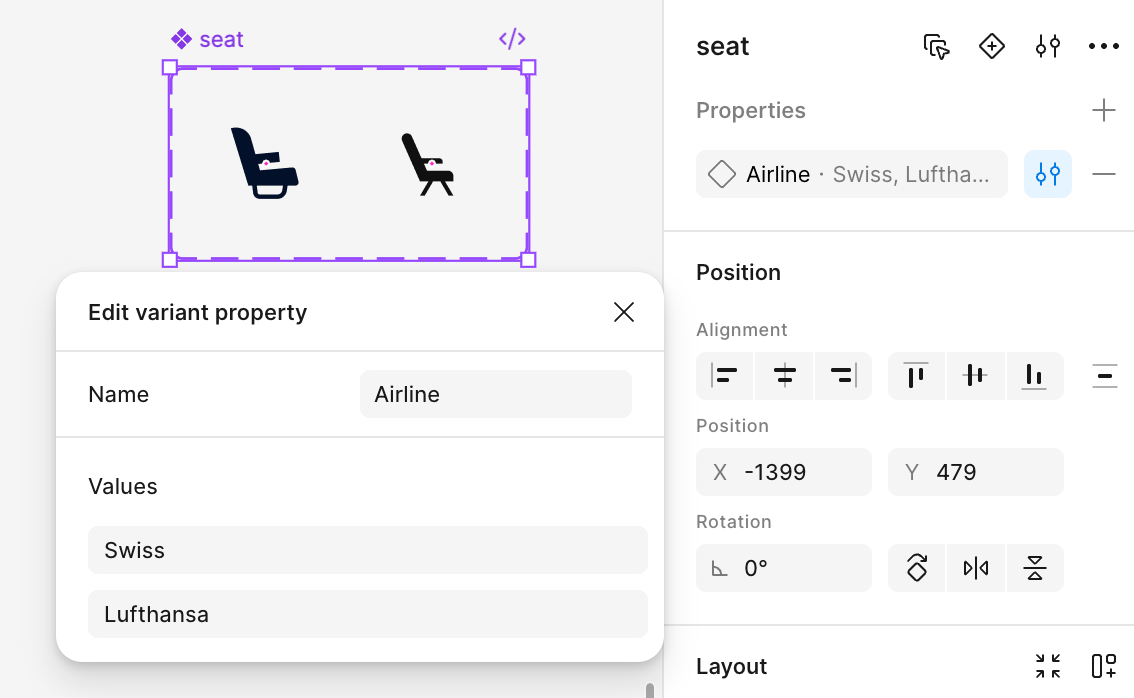Remove the Airline property with minus icon
The width and height of the screenshot is (1134, 698).
pyautogui.click(x=1104, y=174)
